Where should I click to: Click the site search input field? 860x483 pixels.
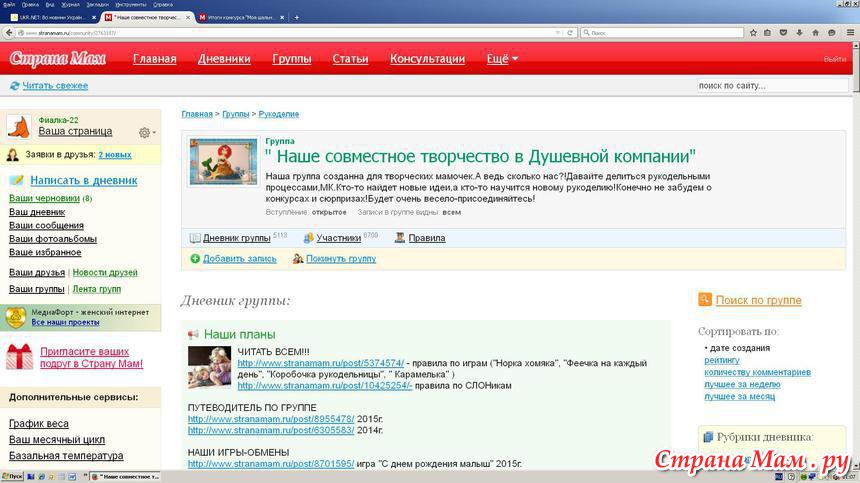770,86
